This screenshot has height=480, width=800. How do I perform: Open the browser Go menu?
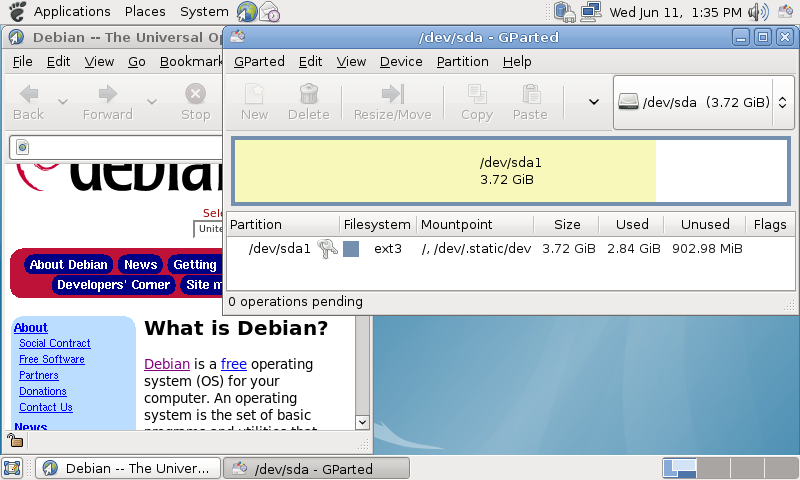tap(137, 62)
